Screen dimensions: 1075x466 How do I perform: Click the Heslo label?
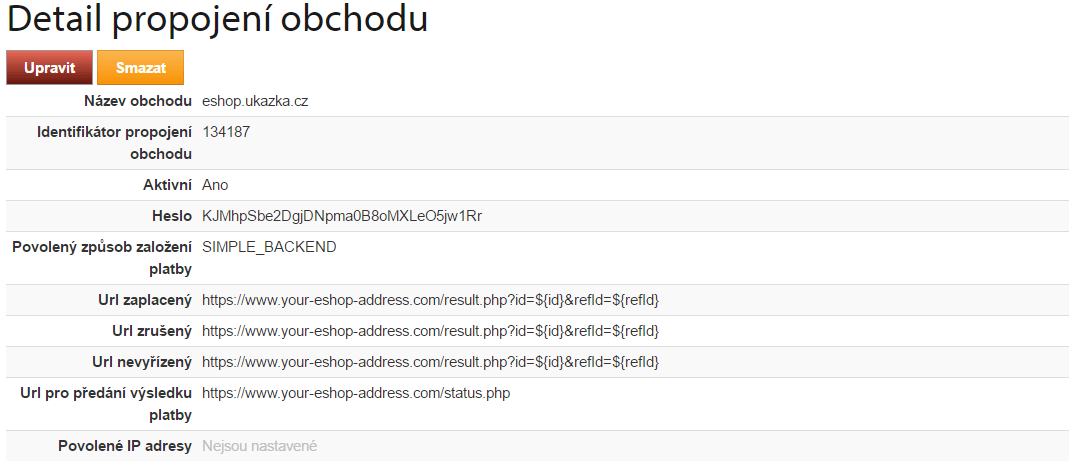coord(172,216)
